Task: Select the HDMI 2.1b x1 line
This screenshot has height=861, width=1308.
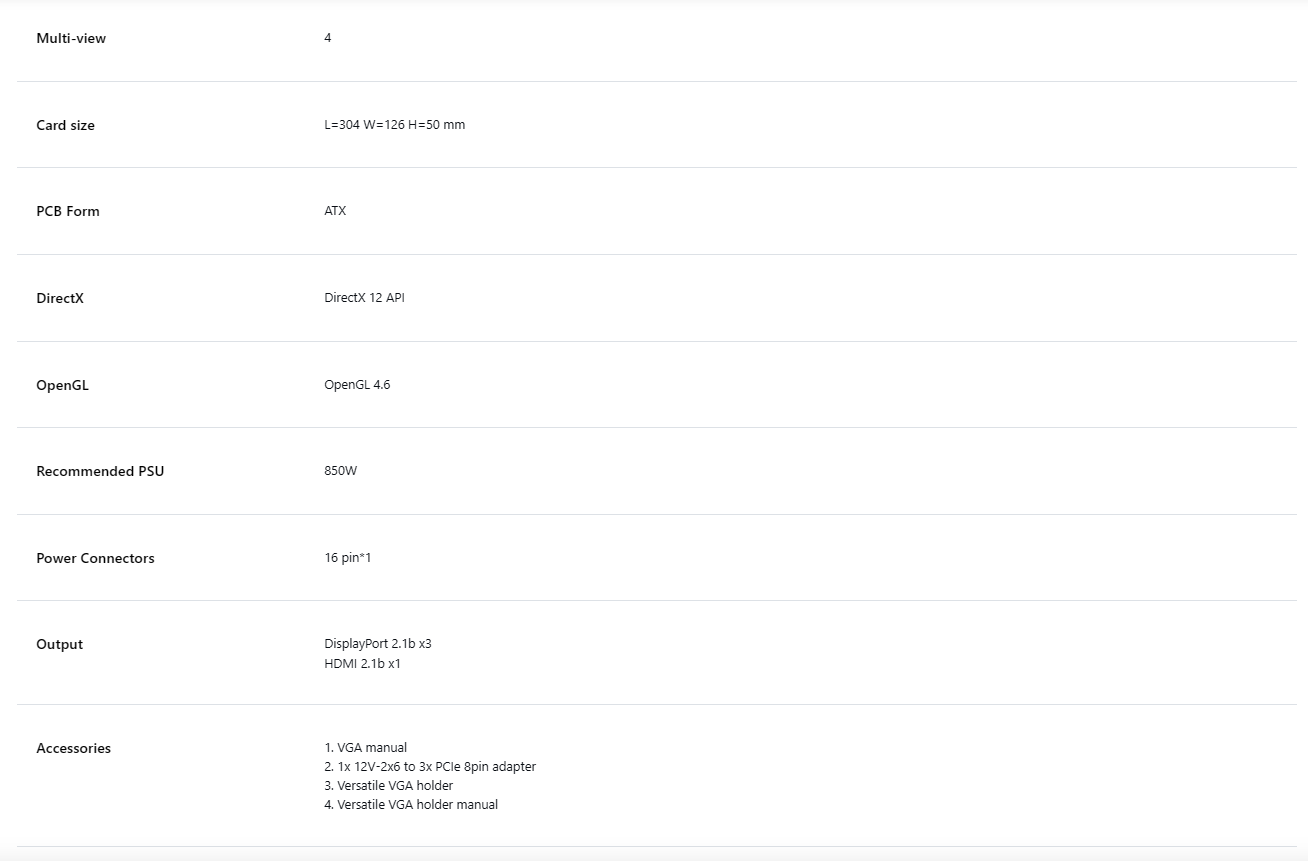Action: pos(363,663)
